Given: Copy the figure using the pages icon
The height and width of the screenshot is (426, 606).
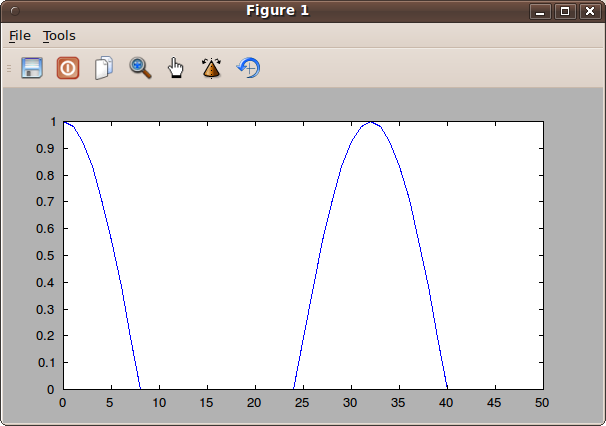Looking at the screenshot, I should coord(104,68).
